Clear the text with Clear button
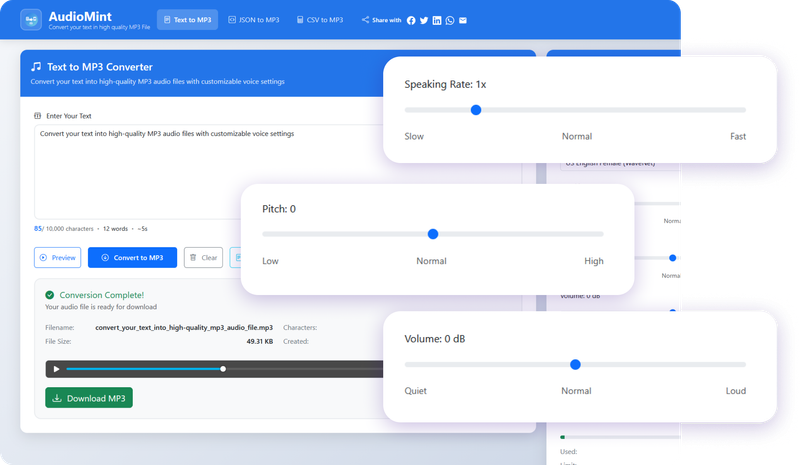The height and width of the screenshot is (465, 800). click(x=203, y=257)
